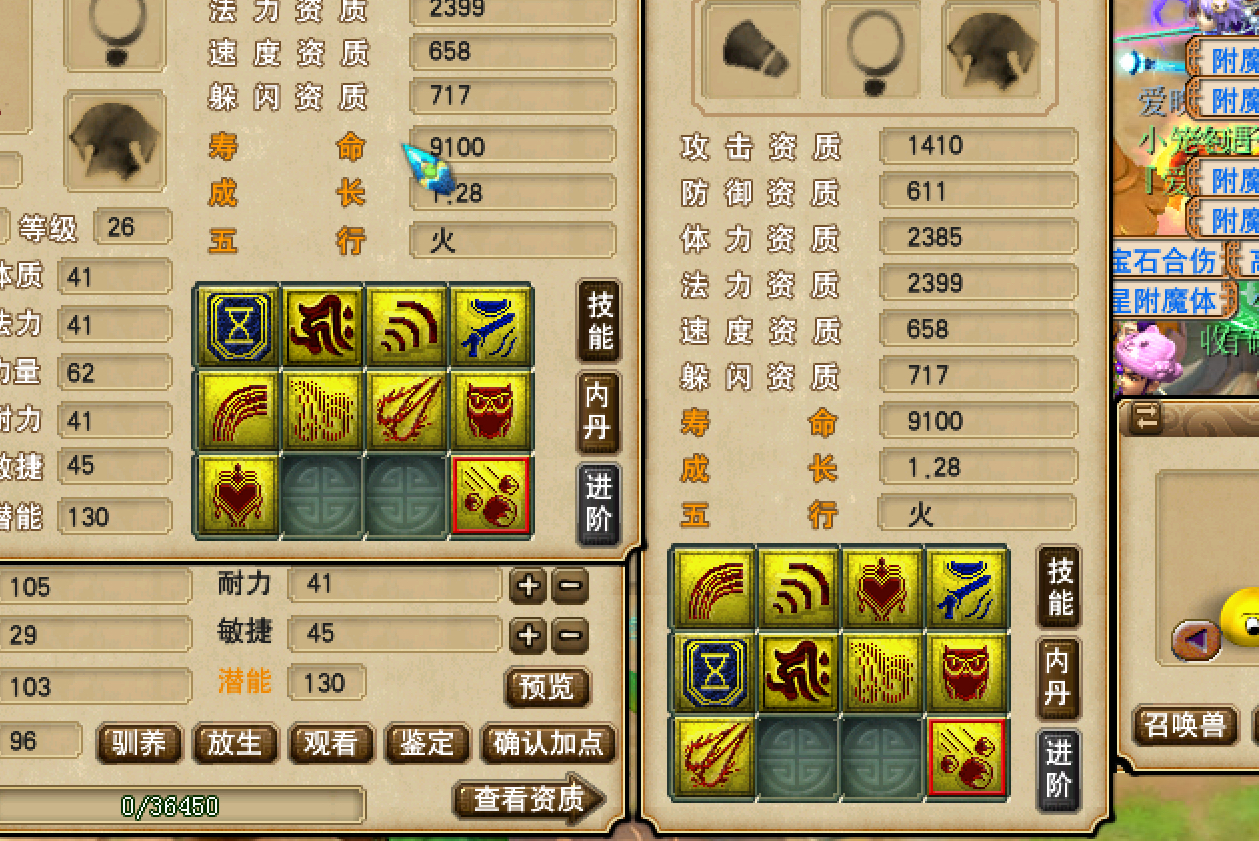Expand 查看资质 arrow button

point(529,799)
